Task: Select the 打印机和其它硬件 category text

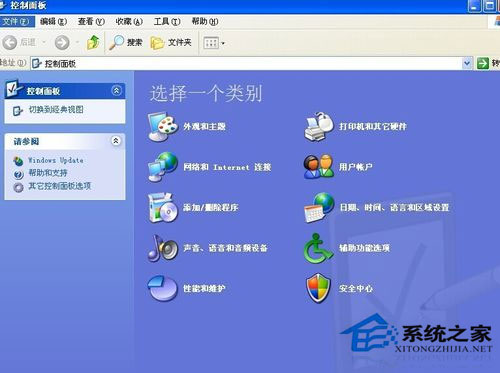Action: [x=373, y=126]
